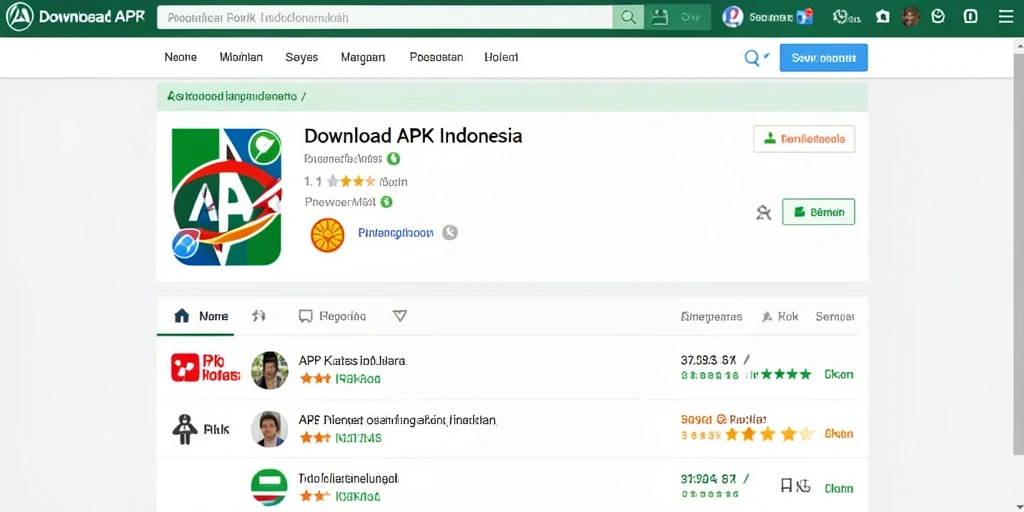Image resolution: width=1024 pixels, height=512 pixels.
Task: Click the green outlined Bemen button
Action: coord(818,212)
